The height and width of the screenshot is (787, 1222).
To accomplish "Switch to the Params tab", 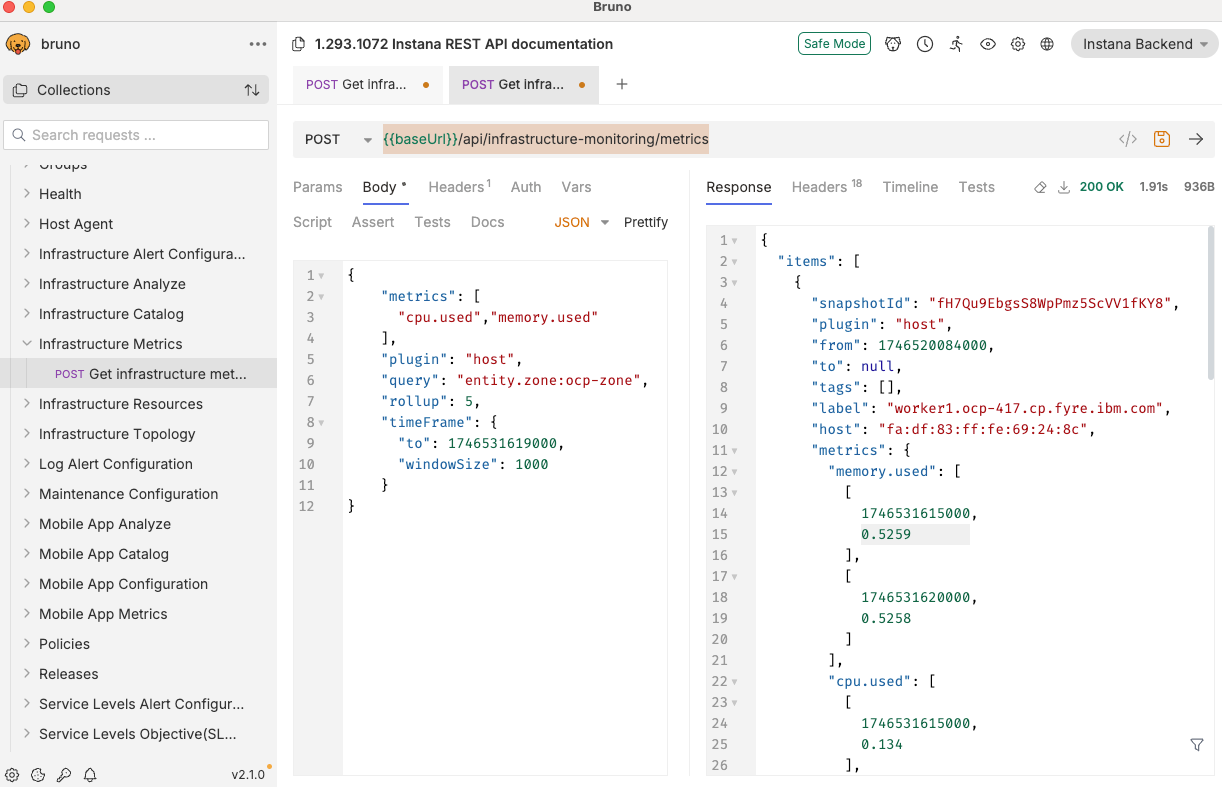I will tap(318, 187).
